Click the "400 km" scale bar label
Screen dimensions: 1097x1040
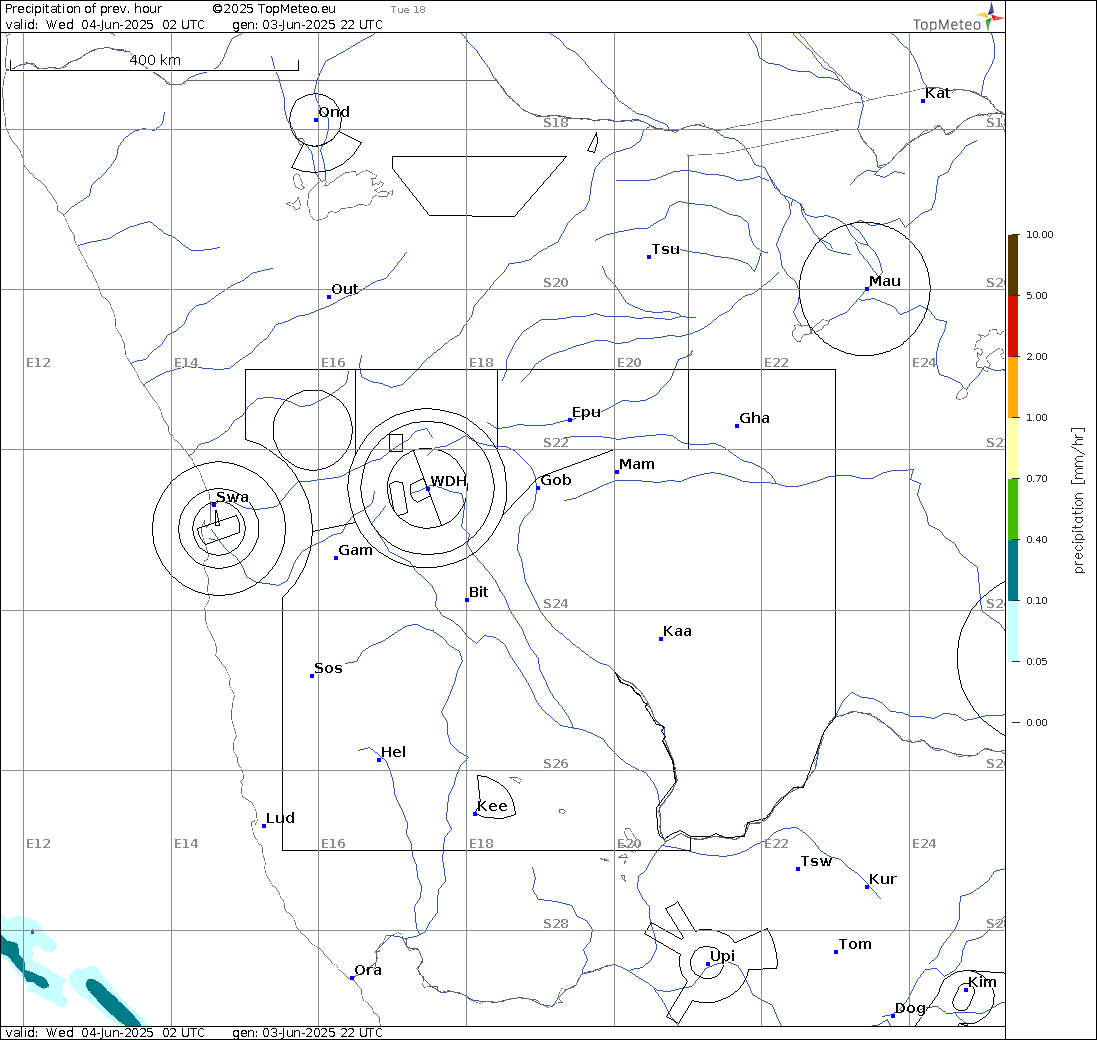(155, 60)
